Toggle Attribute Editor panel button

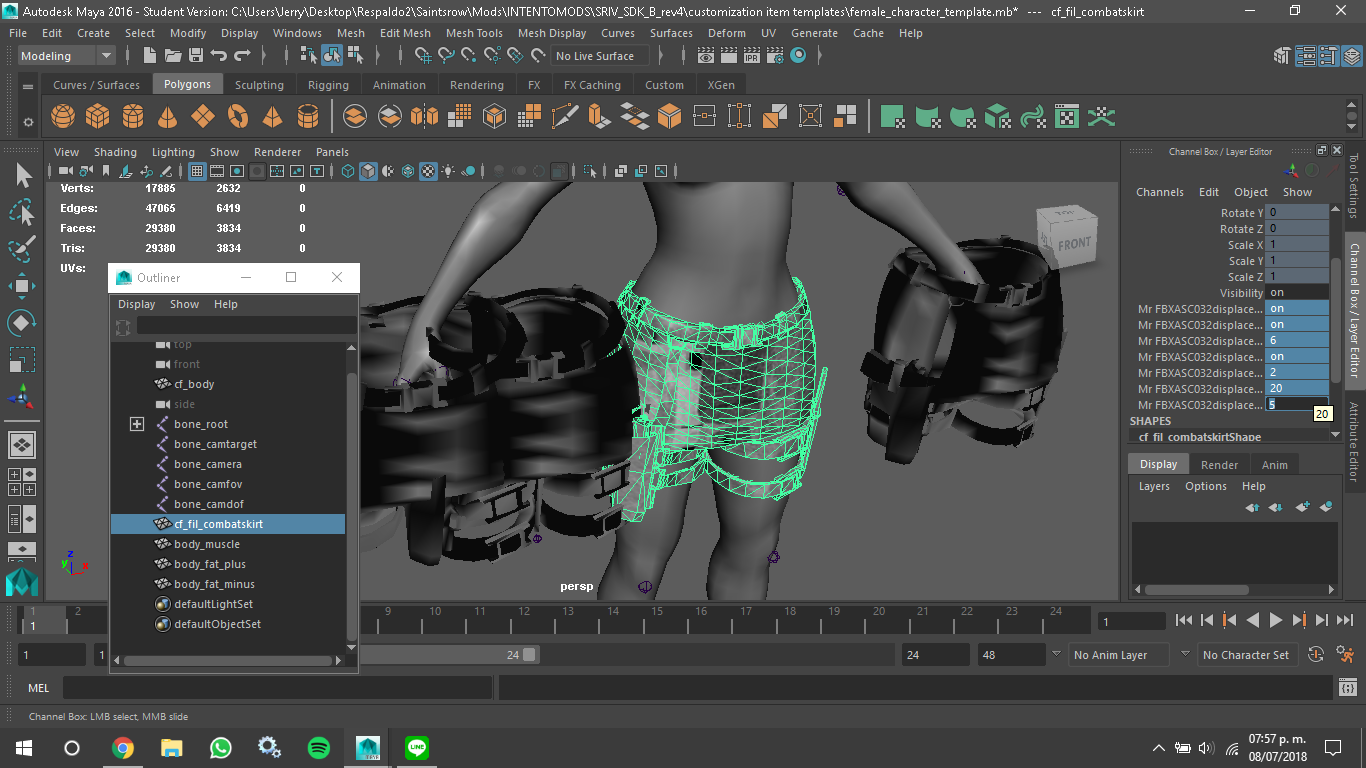tap(1305, 56)
